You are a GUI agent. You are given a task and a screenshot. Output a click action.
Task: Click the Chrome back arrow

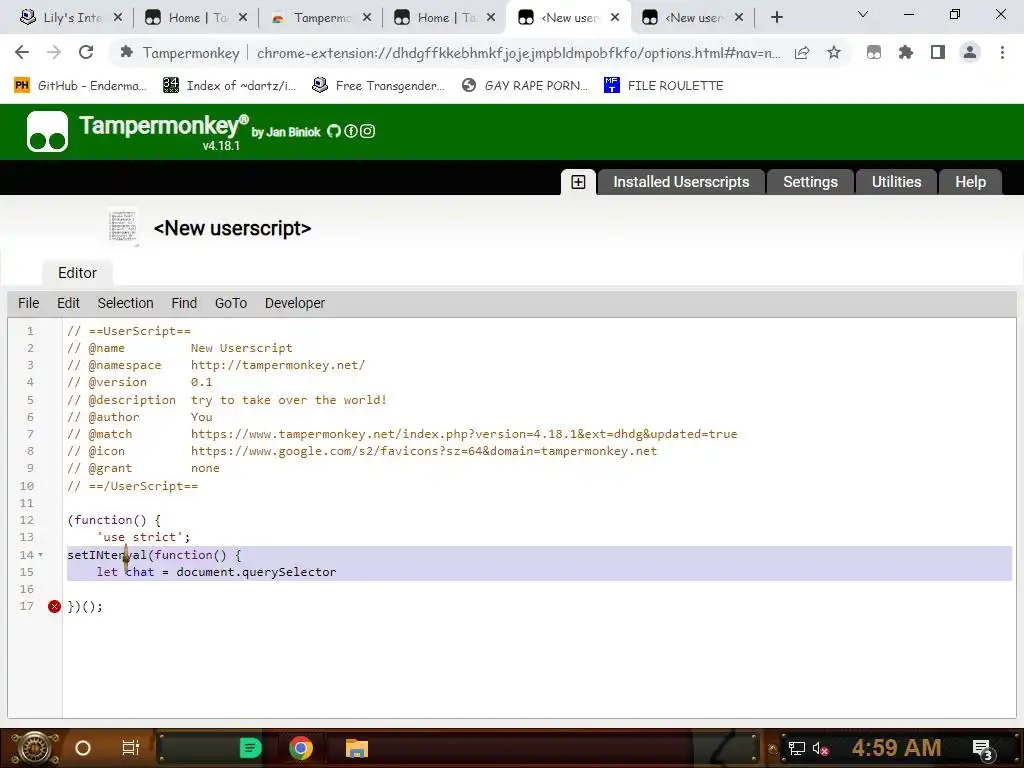(x=22, y=52)
